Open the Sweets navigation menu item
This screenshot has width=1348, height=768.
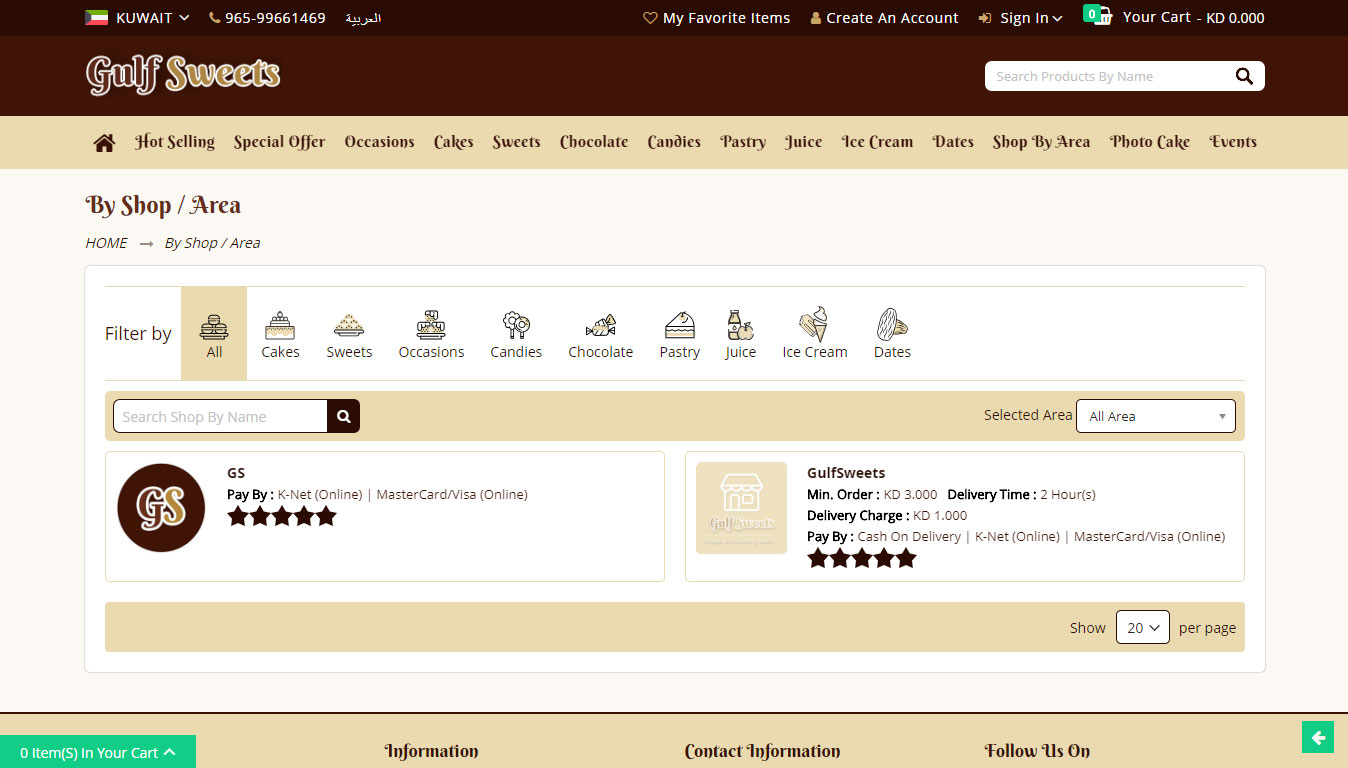coord(516,142)
